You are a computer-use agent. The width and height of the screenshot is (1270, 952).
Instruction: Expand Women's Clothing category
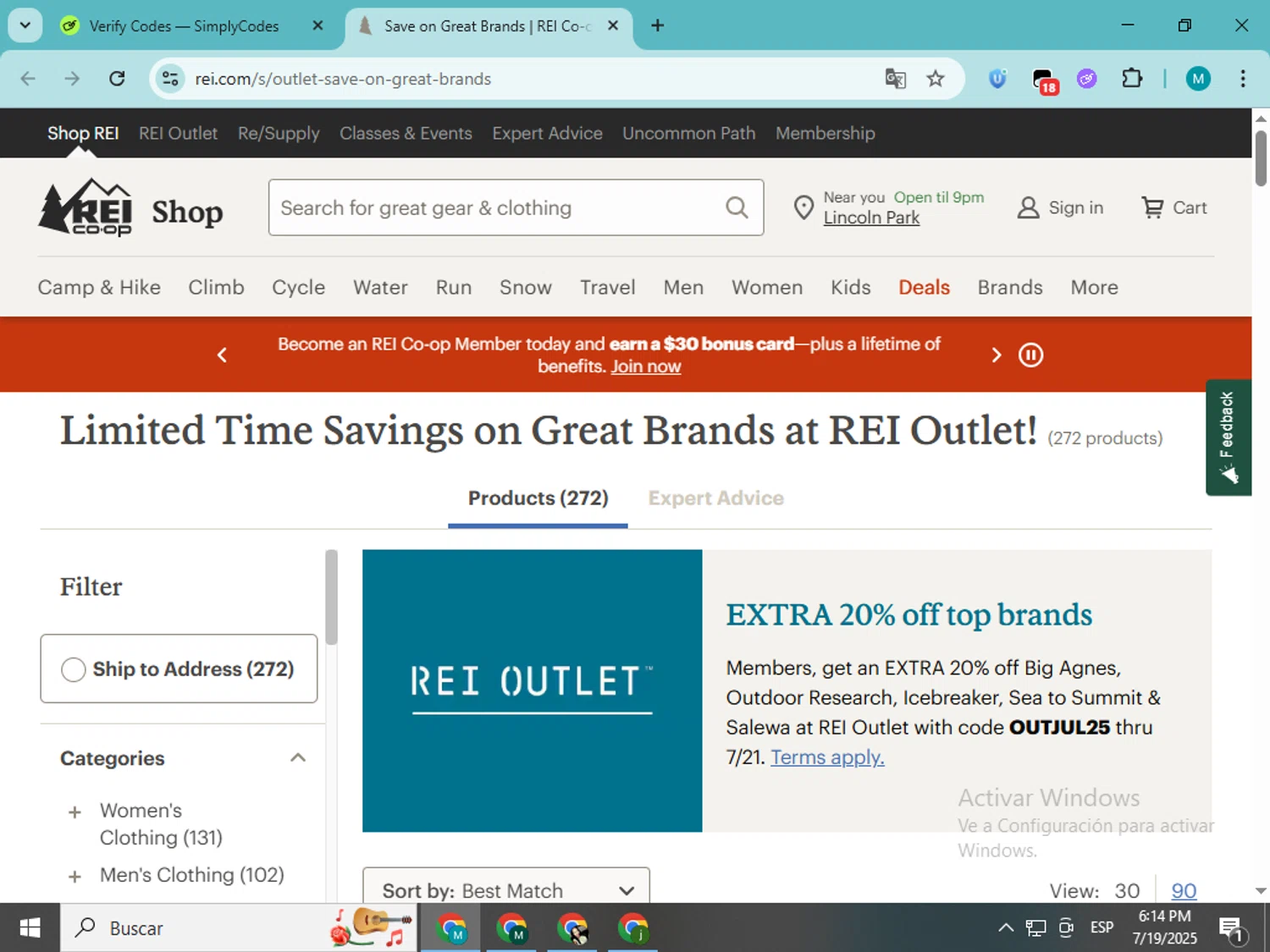click(x=75, y=812)
